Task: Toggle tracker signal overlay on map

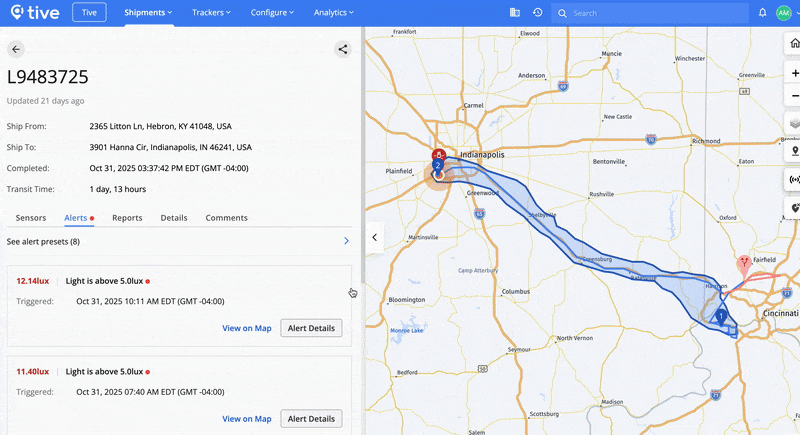Action: coord(794,180)
